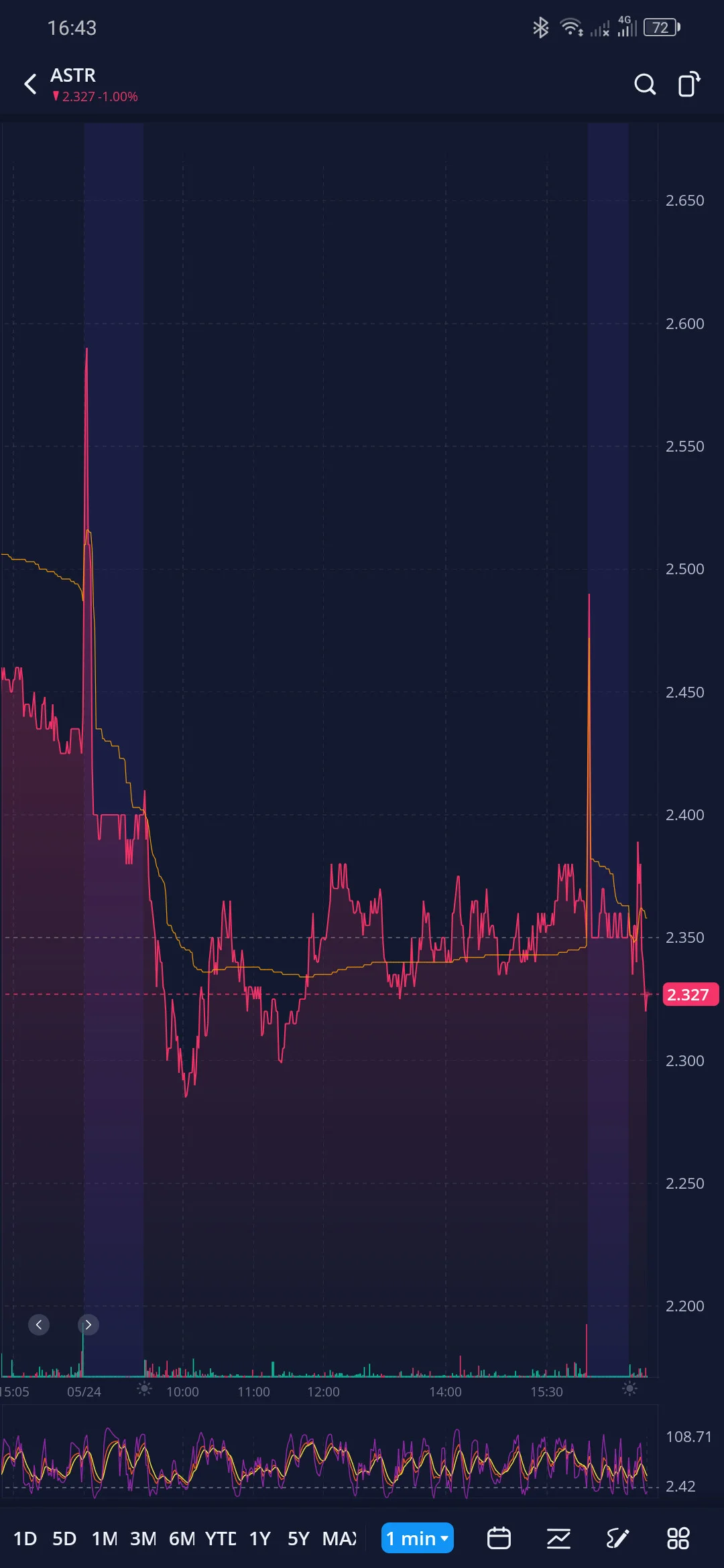Tap the 16:43 status bar clock
The height and width of the screenshot is (1568, 724).
tap(72, 27)
